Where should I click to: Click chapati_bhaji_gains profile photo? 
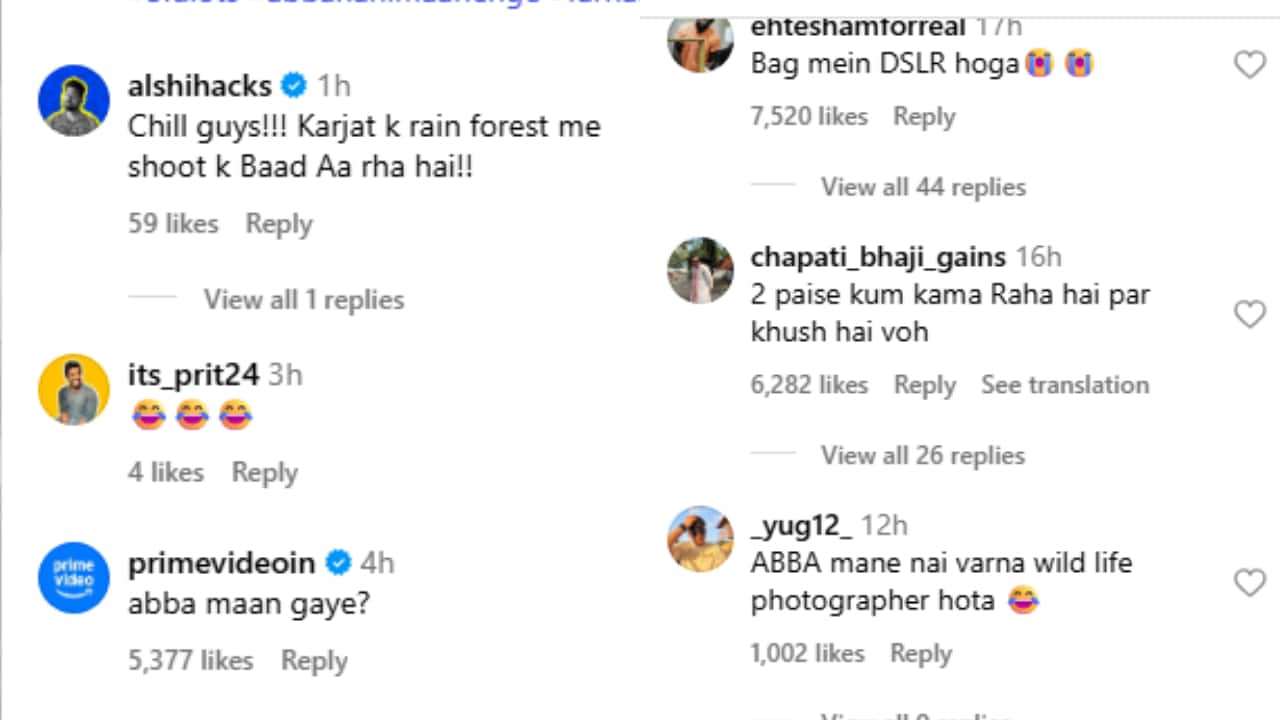[700, 270]
